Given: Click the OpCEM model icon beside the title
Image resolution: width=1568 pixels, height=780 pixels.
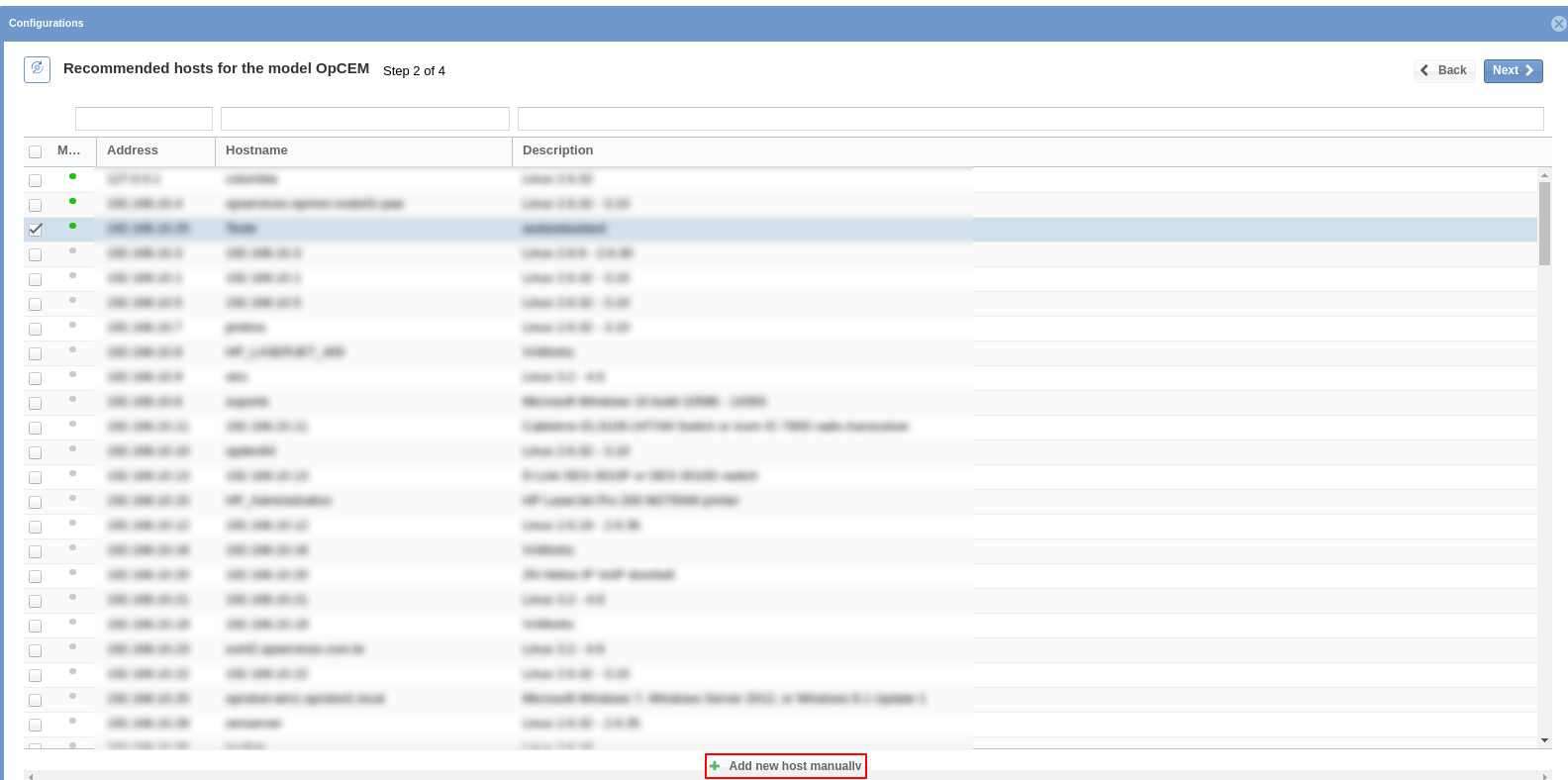Looking at the screenshot, I should click(37, 69).
